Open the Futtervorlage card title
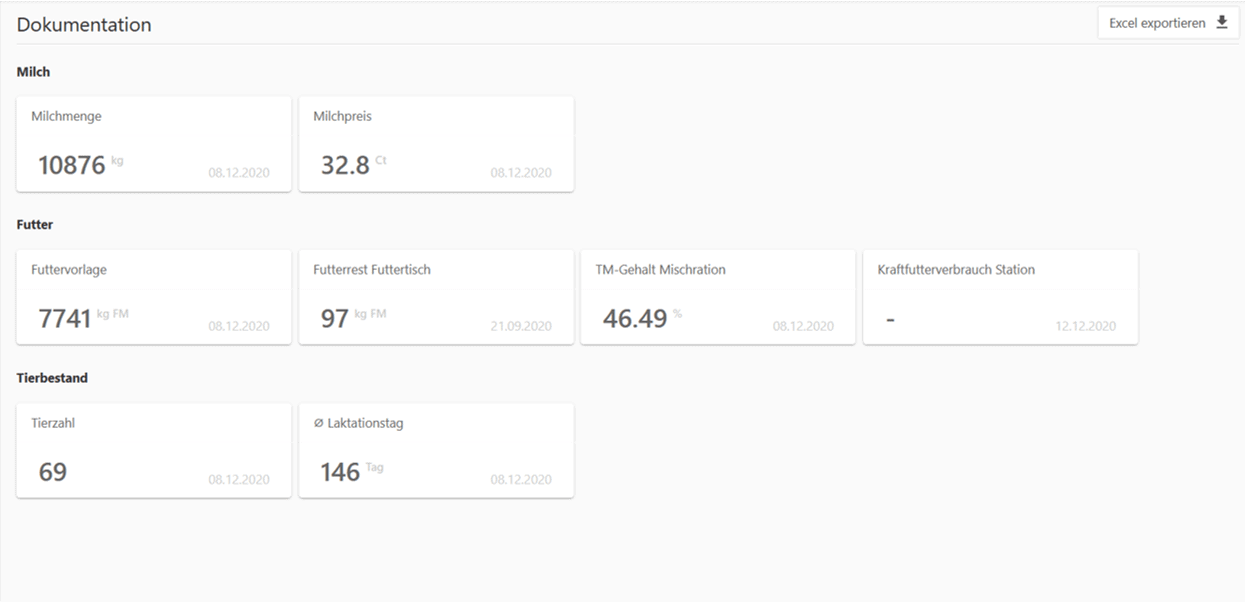The image size is (1245, 602). 69,270
